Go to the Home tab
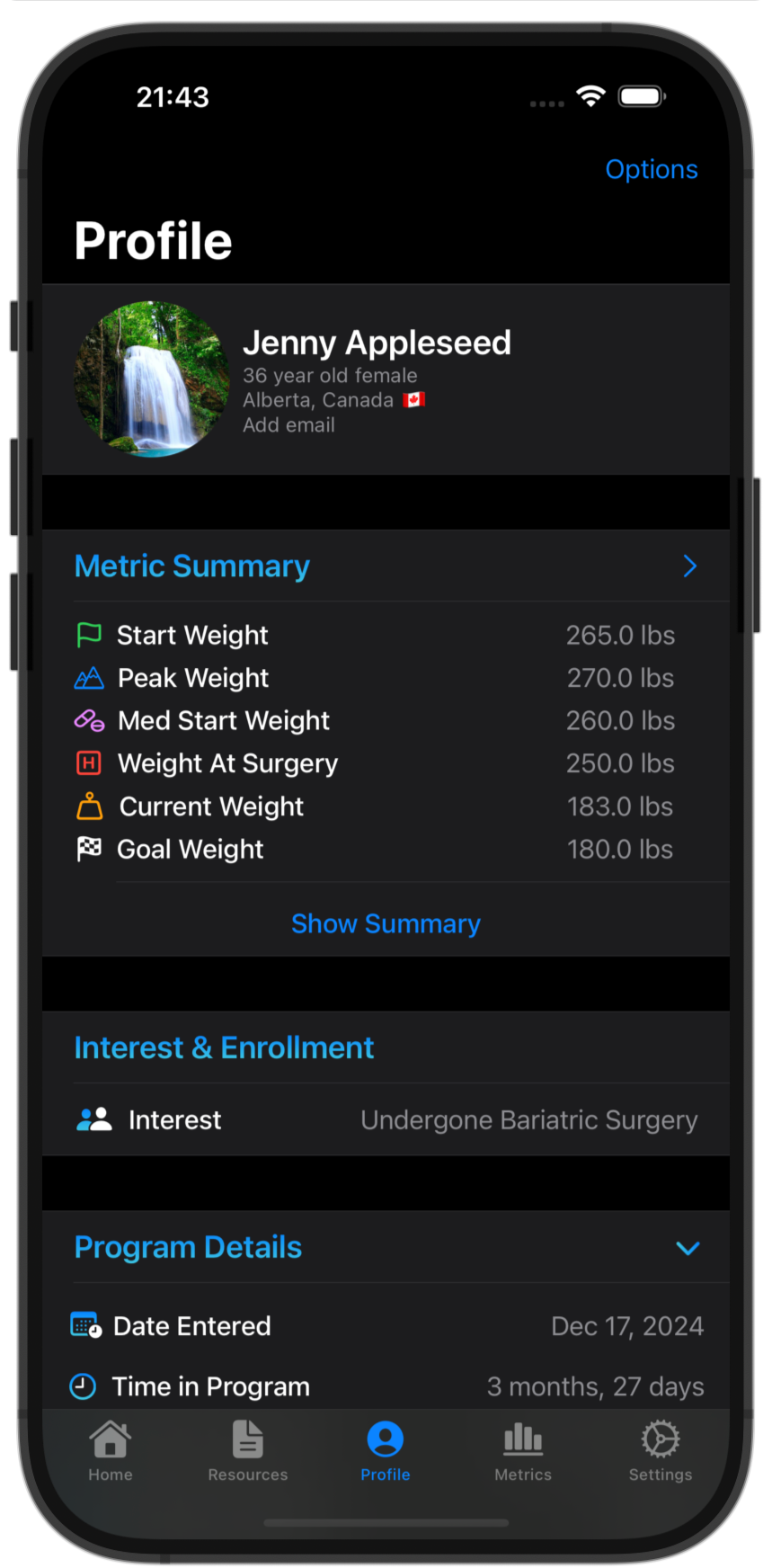This screenshot has height=1568, width=772. (111, 1450)
